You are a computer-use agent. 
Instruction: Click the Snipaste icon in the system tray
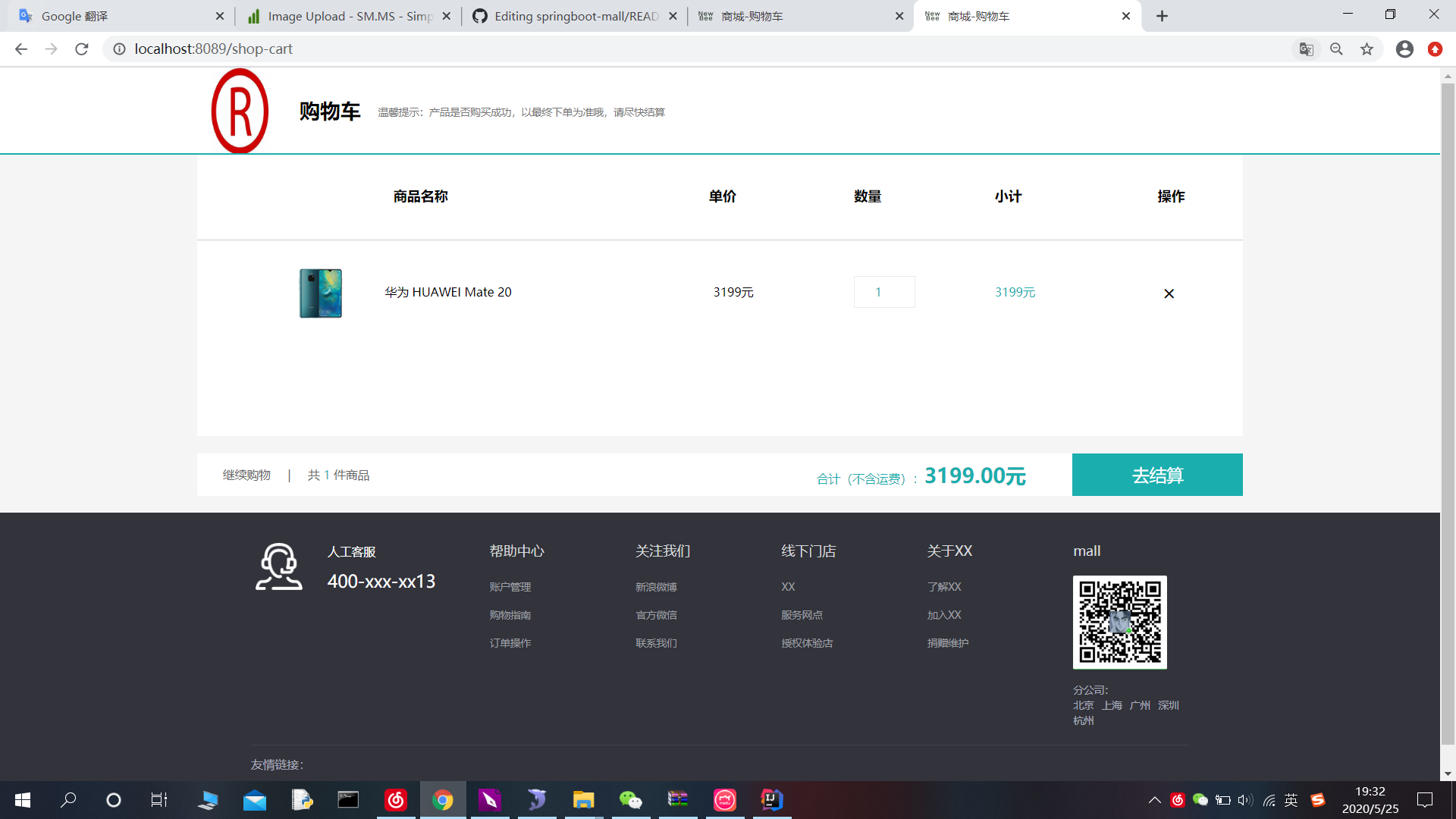(x=1318, y=800)
